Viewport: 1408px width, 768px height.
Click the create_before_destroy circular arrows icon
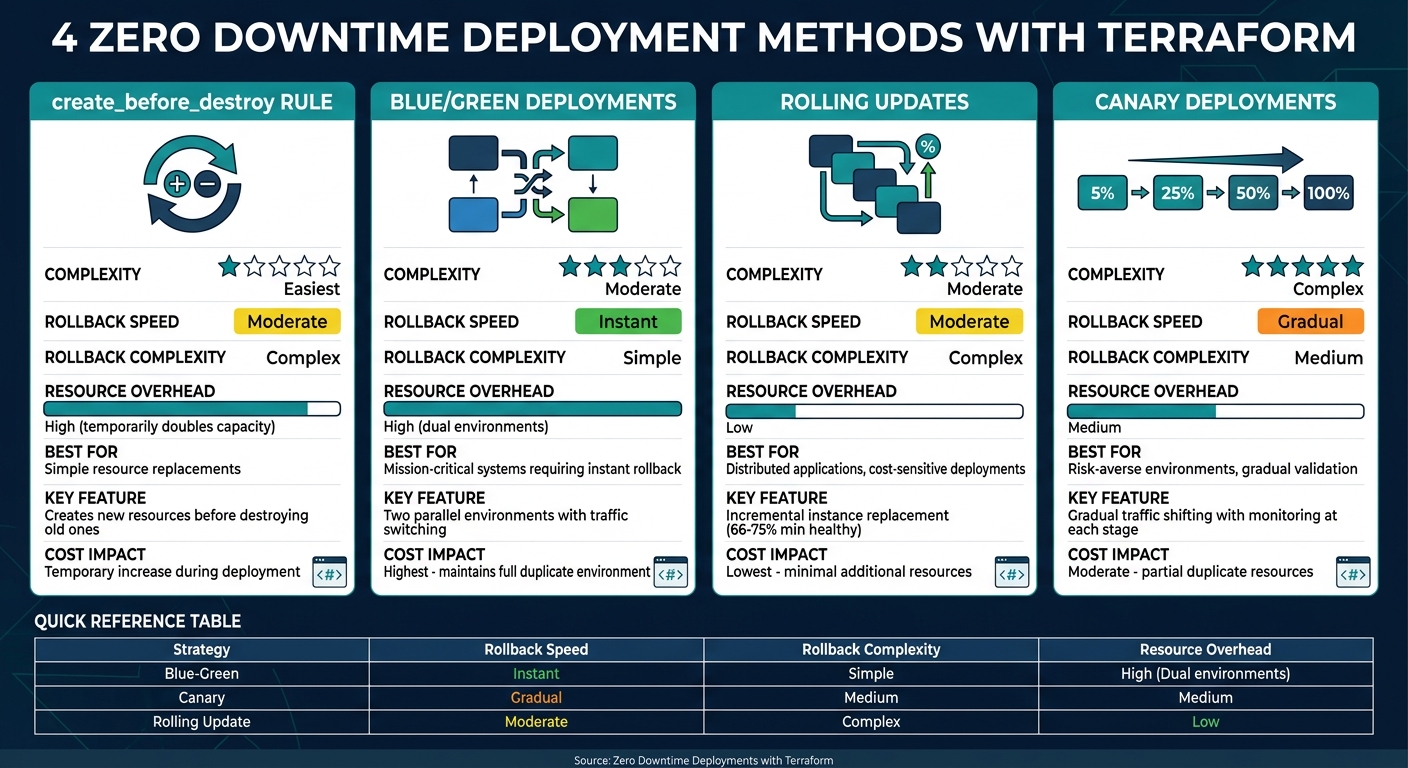pos(192,184)
